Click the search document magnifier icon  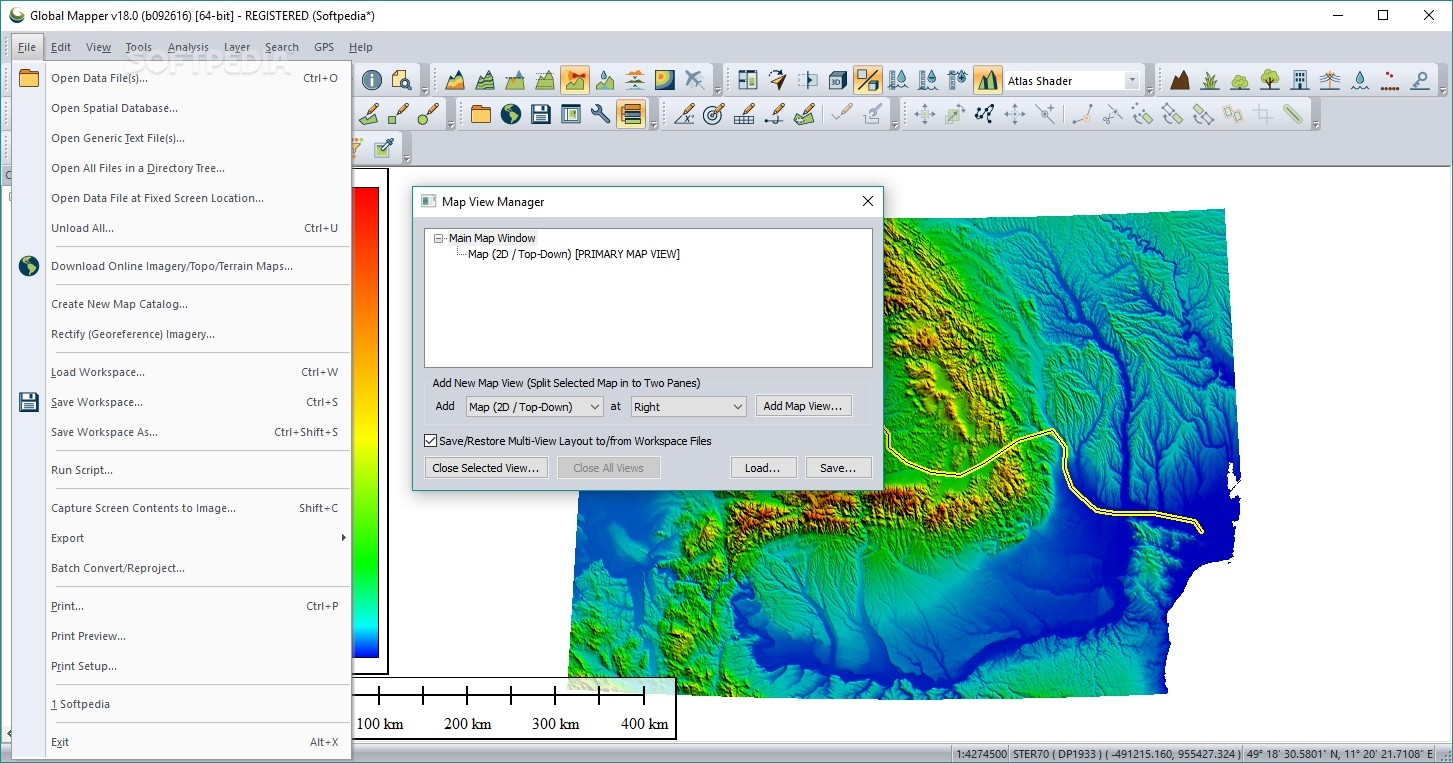pos(402,80)
